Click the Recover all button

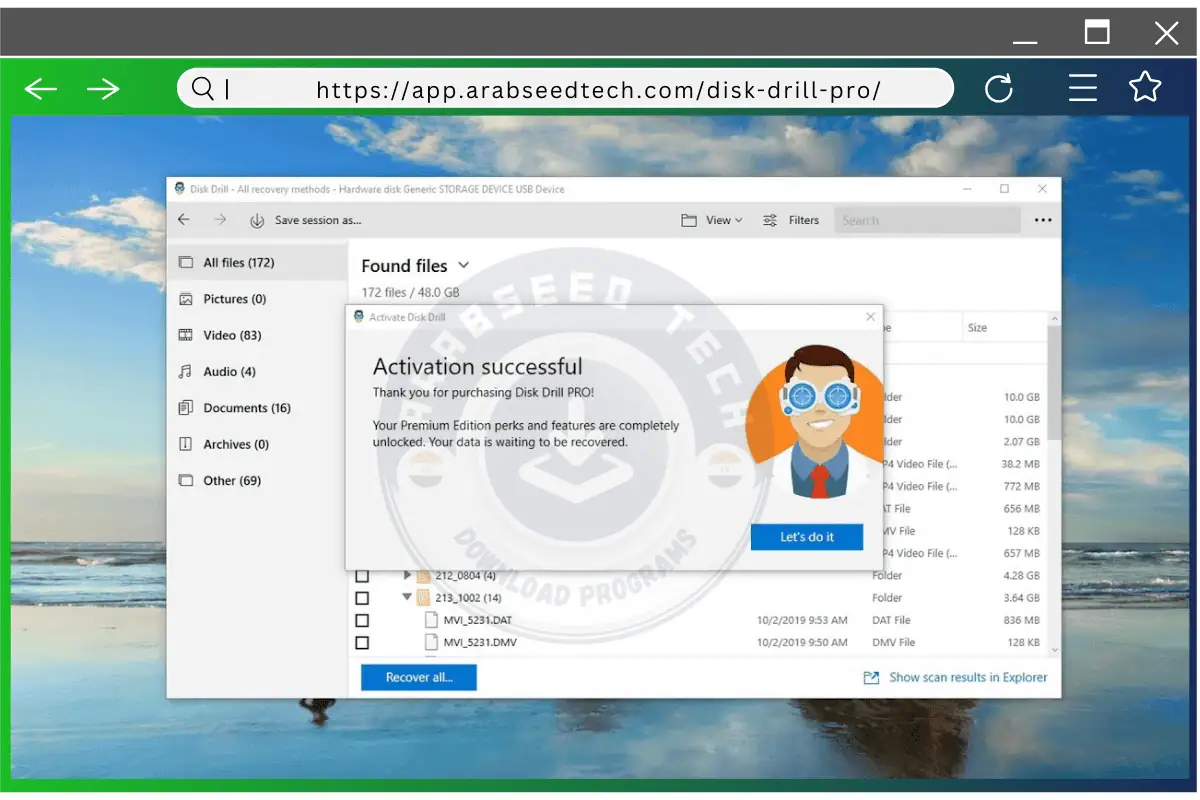(x=418, y=677)
